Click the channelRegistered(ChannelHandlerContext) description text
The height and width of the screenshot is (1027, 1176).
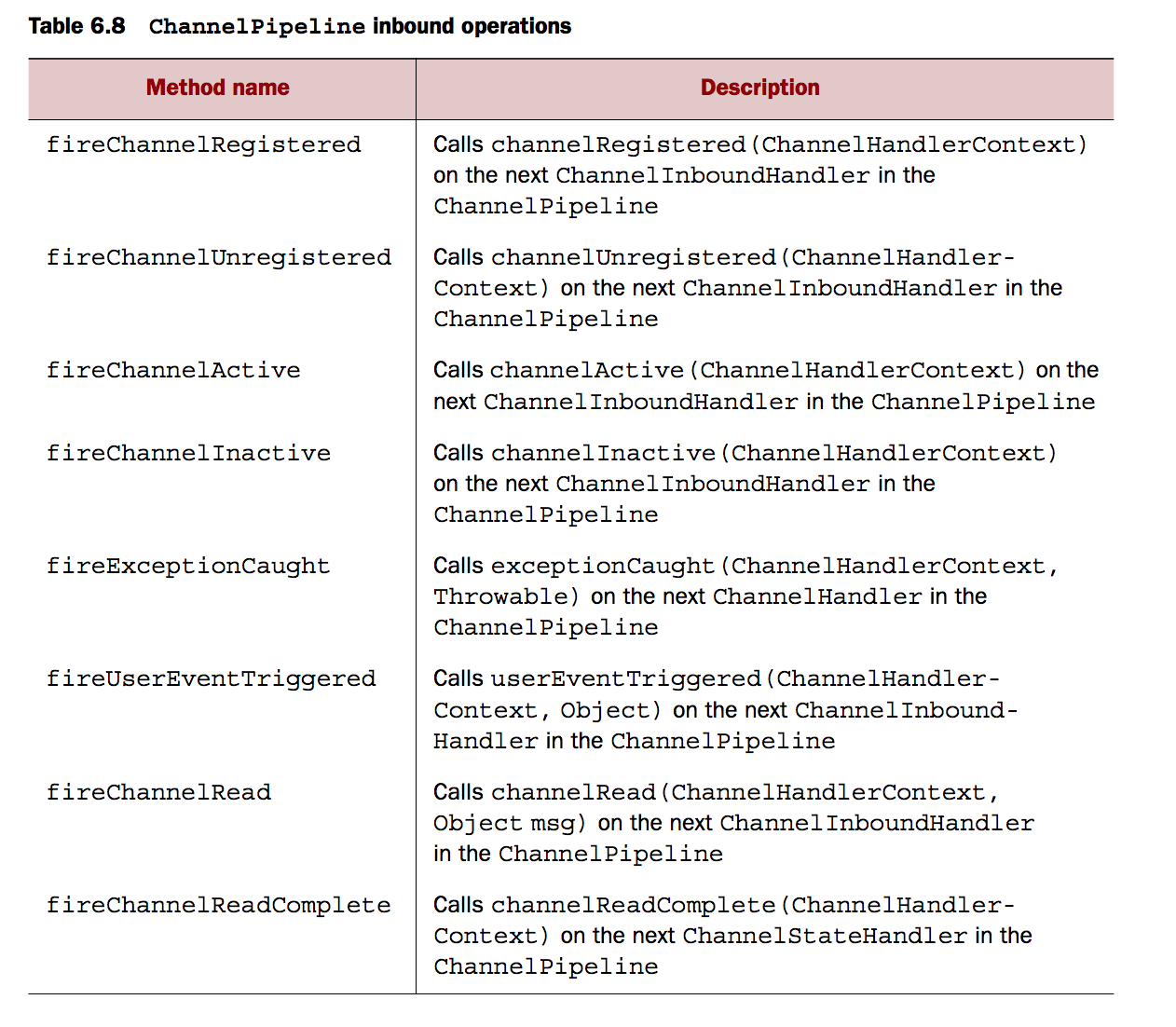tap(789, 144)
